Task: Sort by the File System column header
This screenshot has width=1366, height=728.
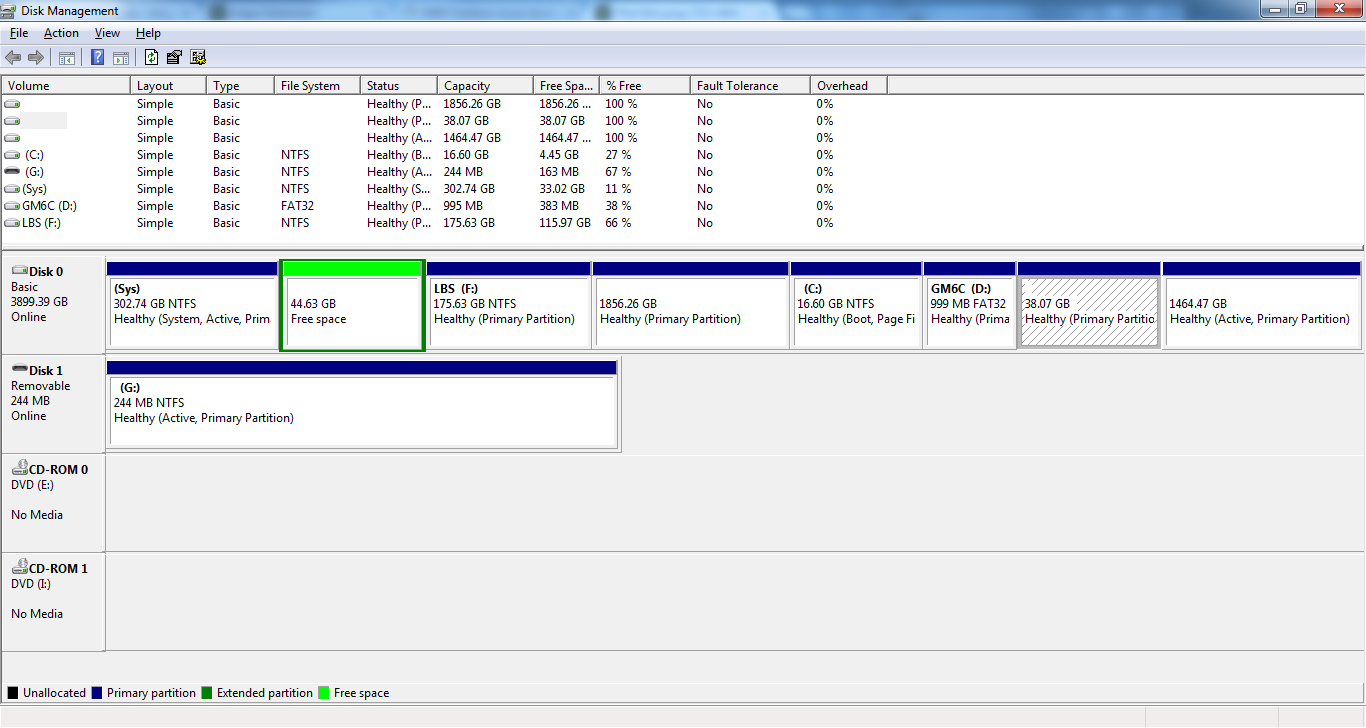Action: (x=317, y=86)
